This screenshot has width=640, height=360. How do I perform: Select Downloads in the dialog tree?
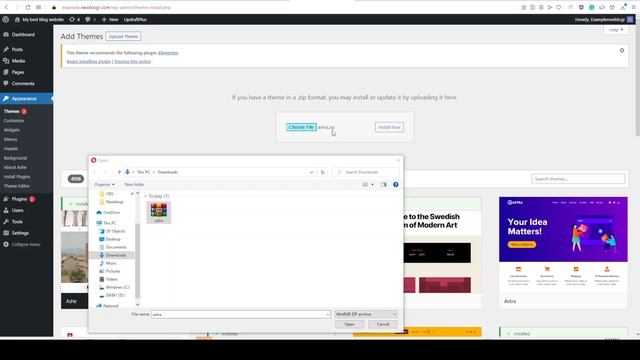coord(113,255)
